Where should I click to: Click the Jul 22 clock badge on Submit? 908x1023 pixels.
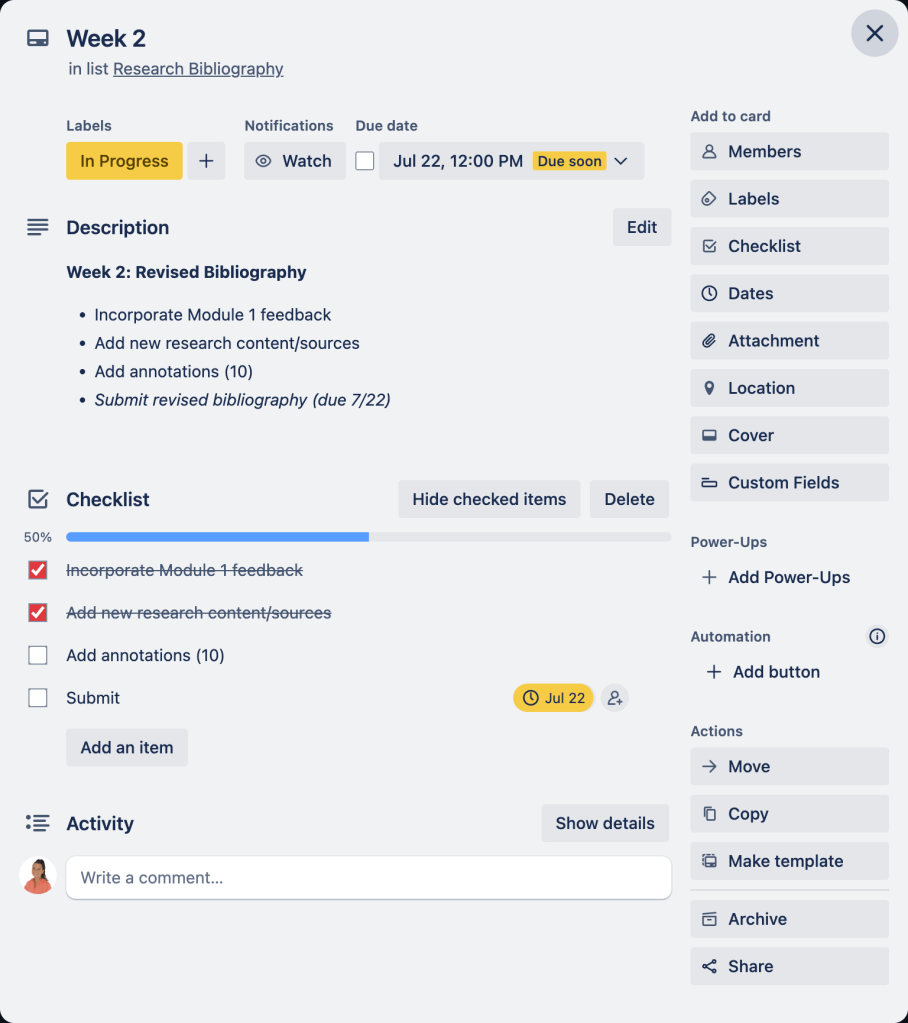click(x=554, y=698)
